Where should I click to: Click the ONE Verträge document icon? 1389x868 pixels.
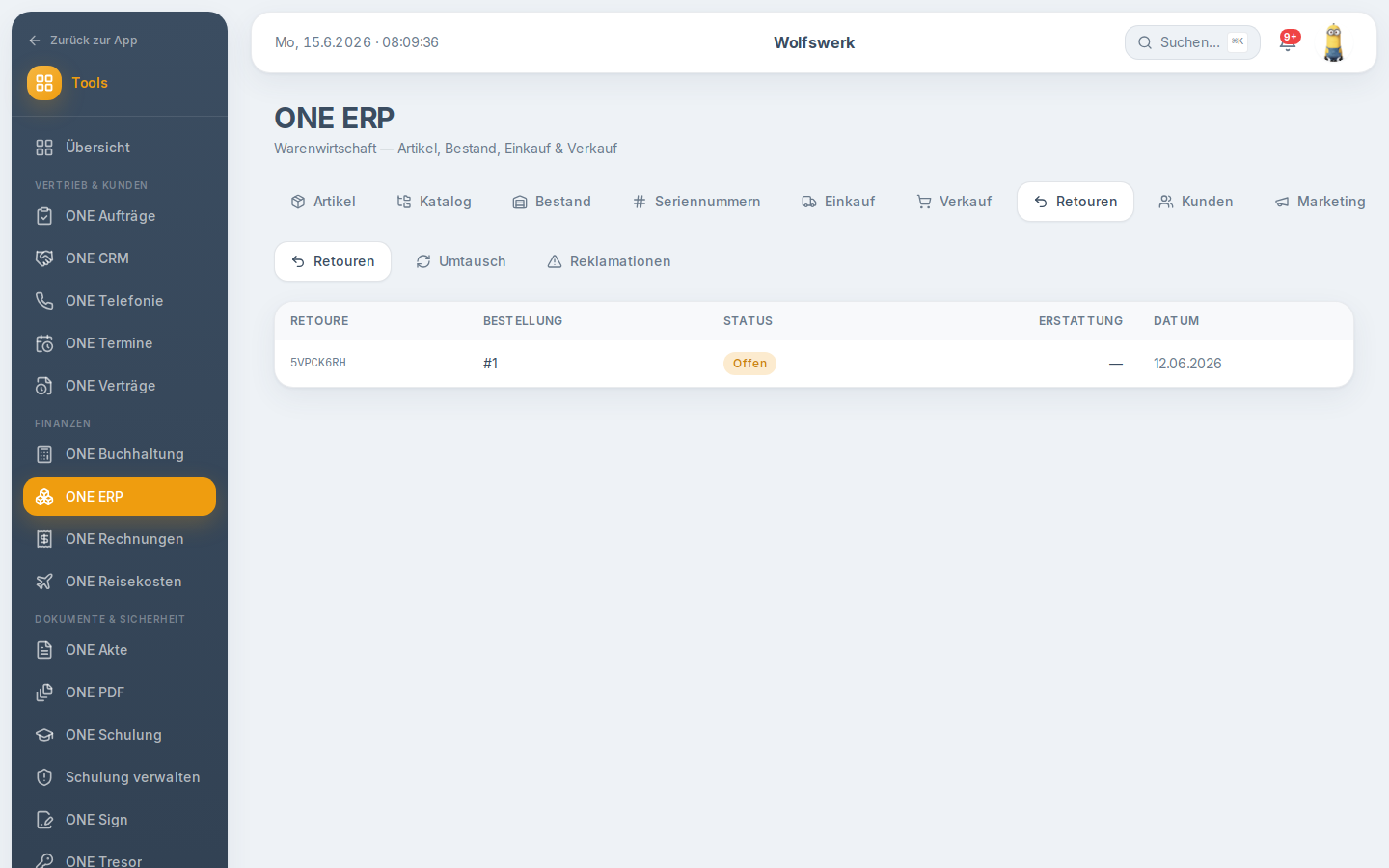44,386
